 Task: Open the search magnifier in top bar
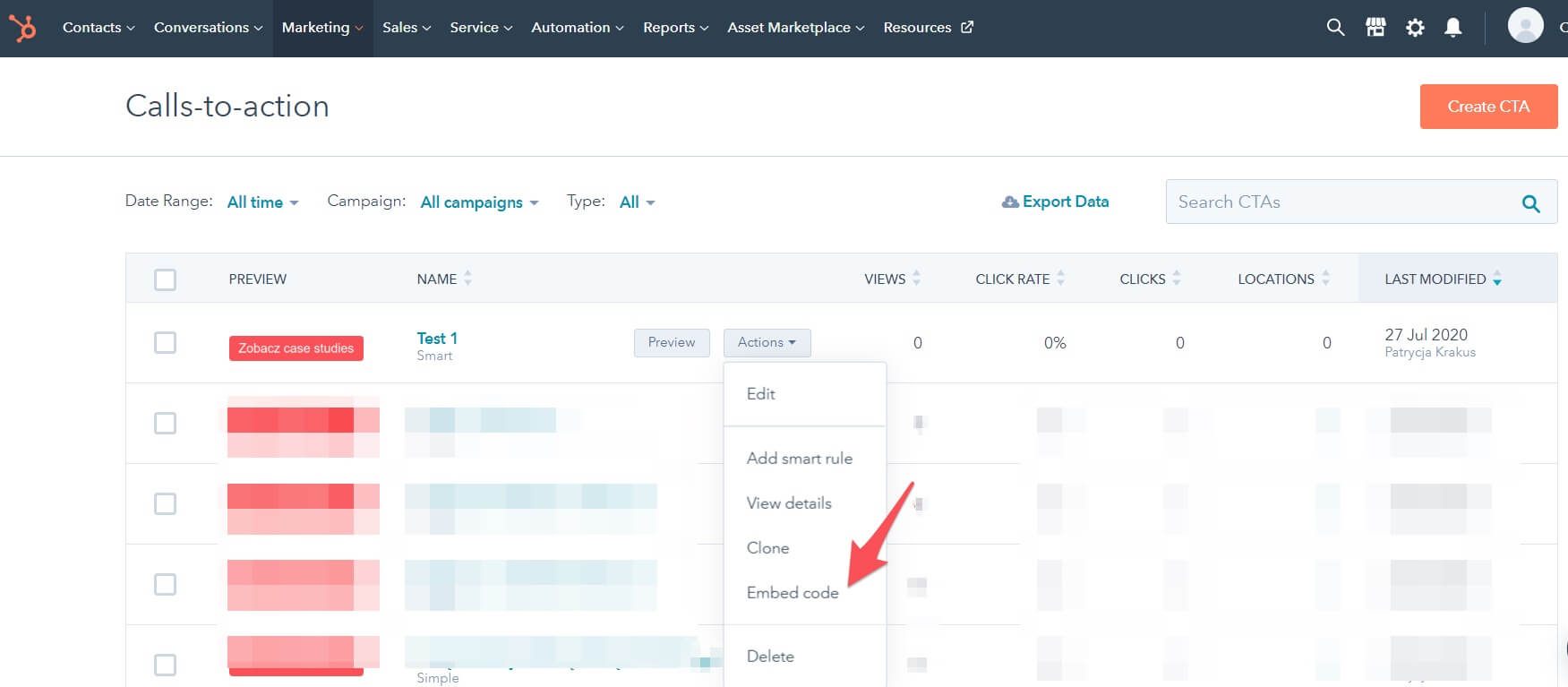[1335, 28]
